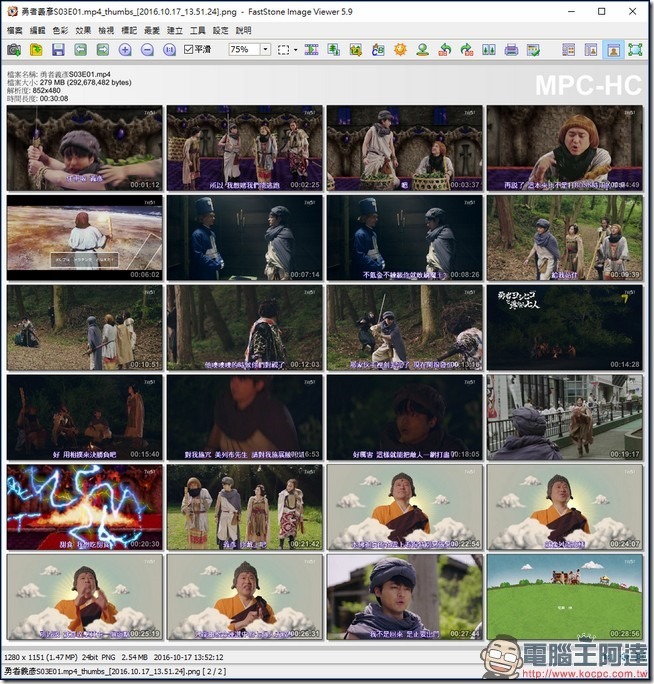
Task: Open a file with the folder icon
Action: (x=36, y=50)
